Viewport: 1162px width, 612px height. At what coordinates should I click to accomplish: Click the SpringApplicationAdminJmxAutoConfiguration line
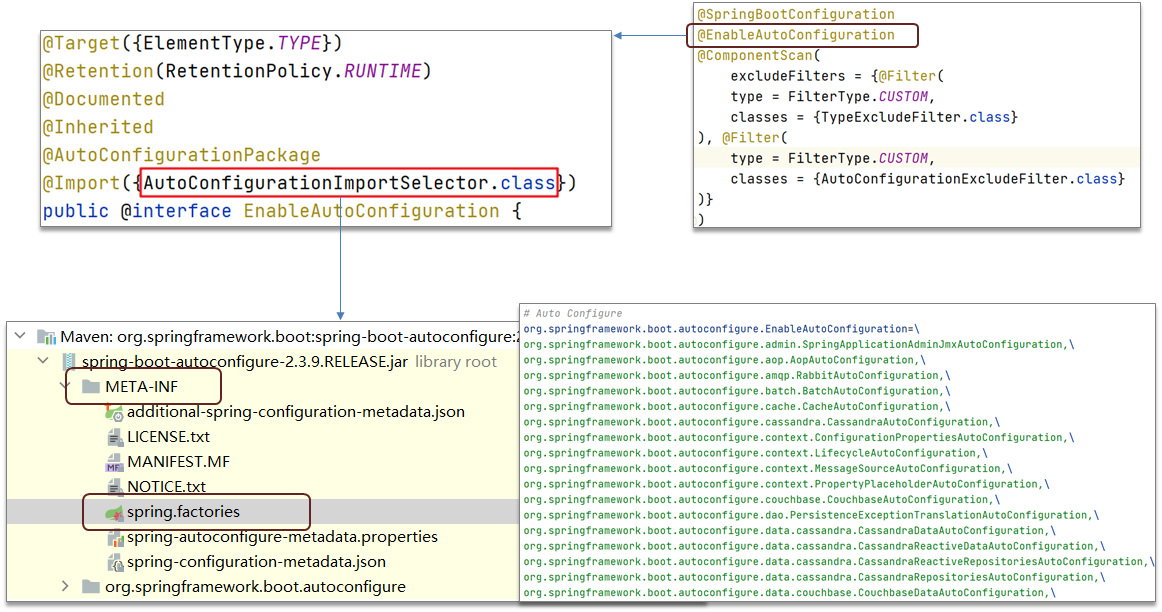[799, 345]
